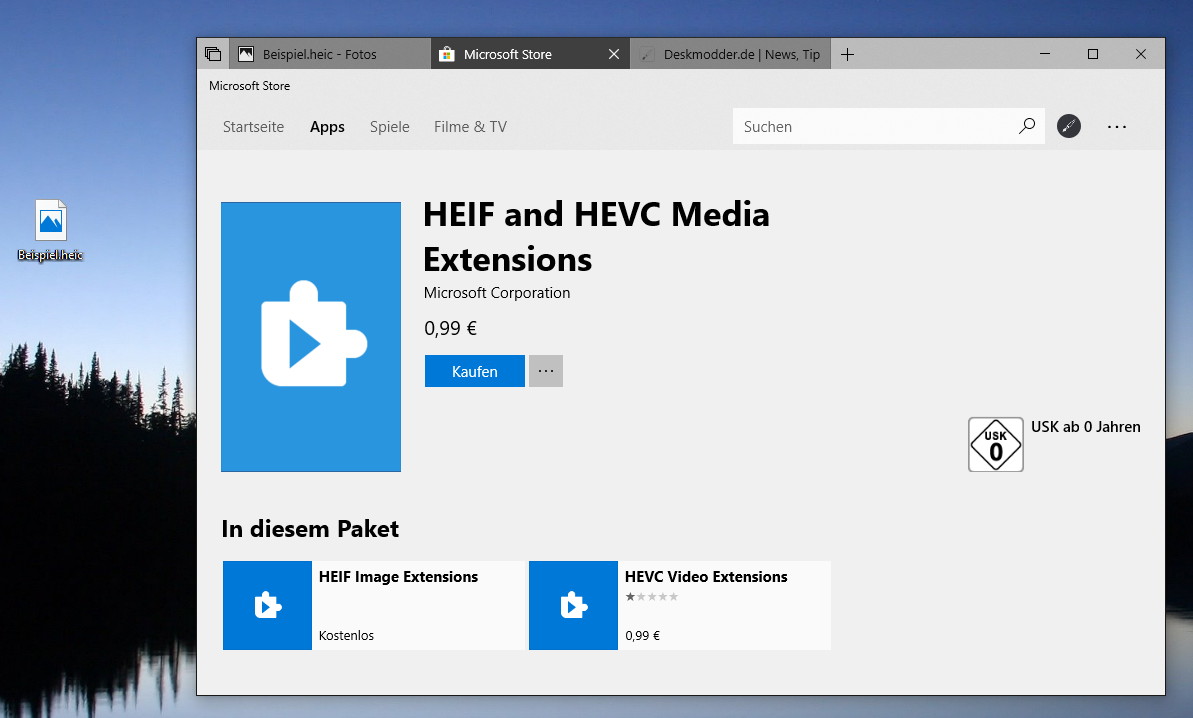
Task: Click the HEIF and HEVC app logo tile
Action: (311, 337)
